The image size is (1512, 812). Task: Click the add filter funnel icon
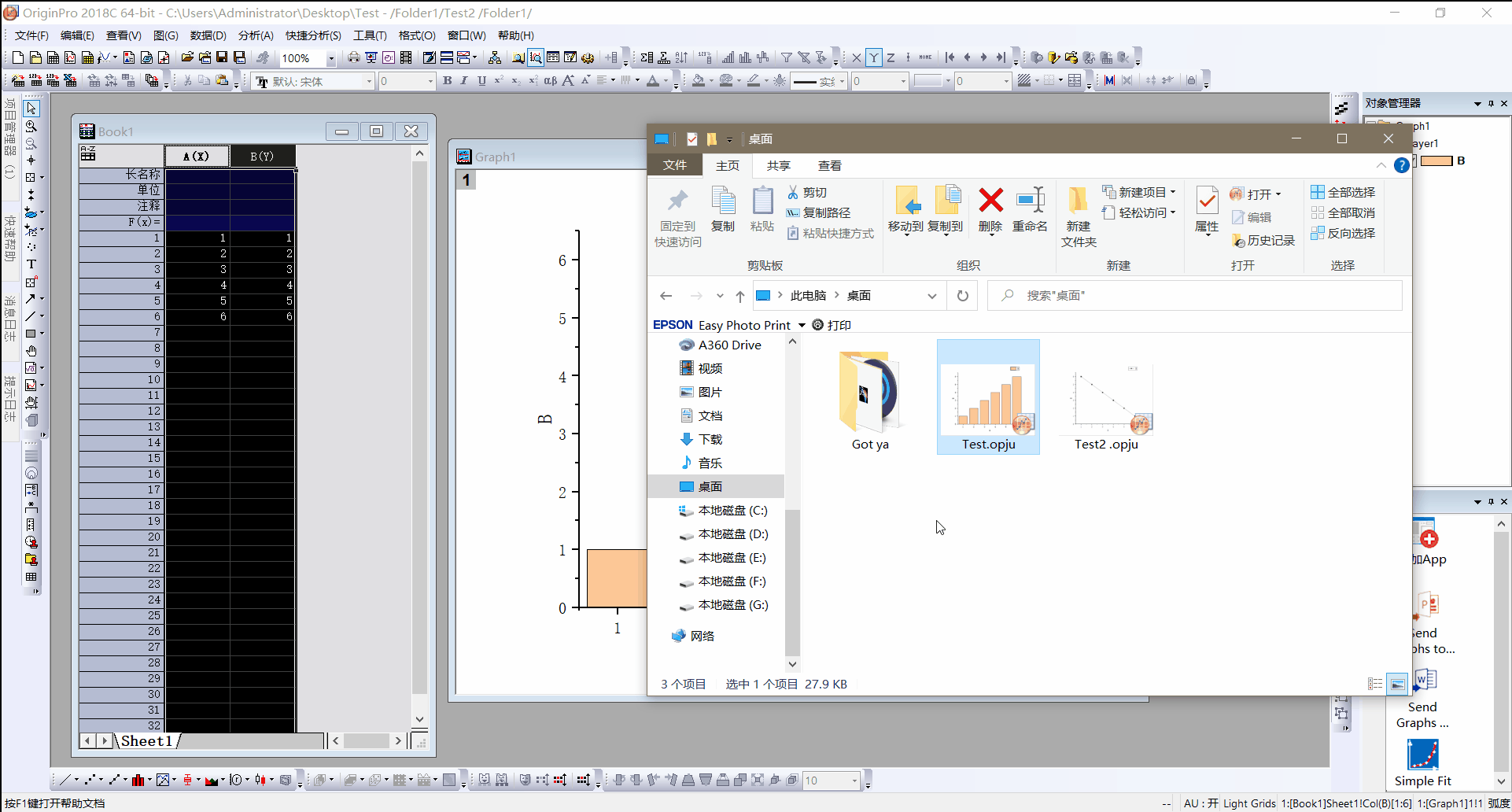786,57
